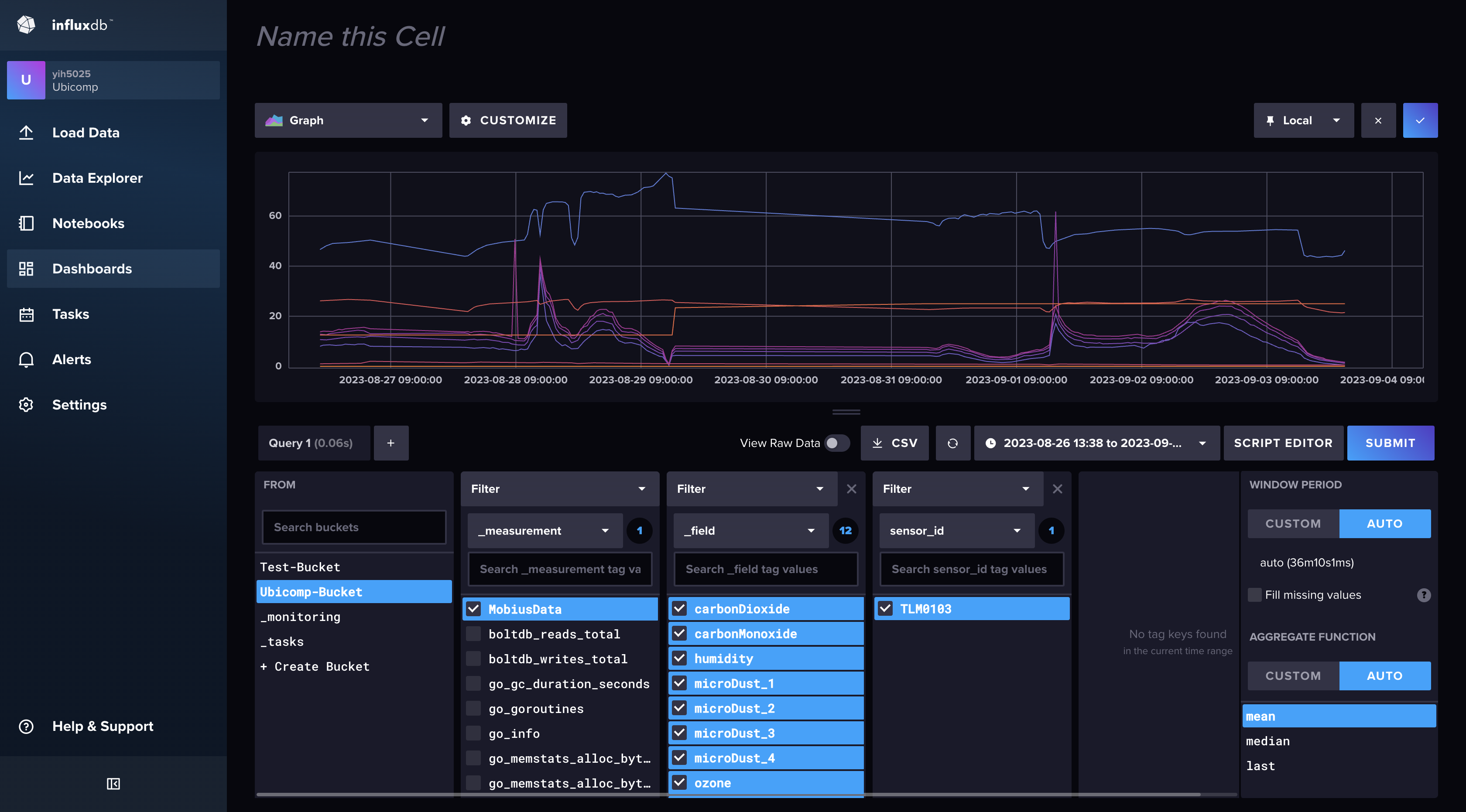Click the Alerts bell icon

click(x=26, y=359)
